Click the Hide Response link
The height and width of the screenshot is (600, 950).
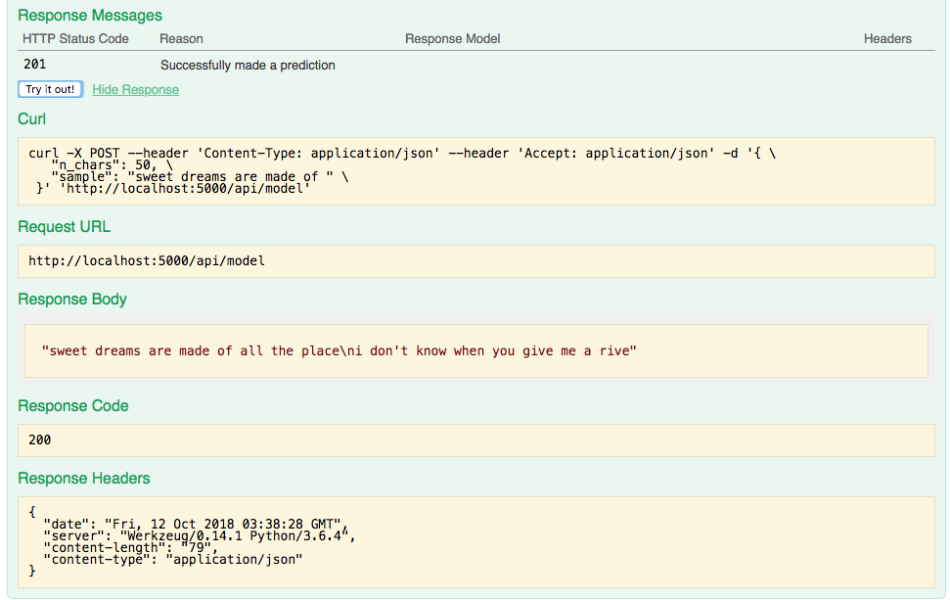coord(135,90)
